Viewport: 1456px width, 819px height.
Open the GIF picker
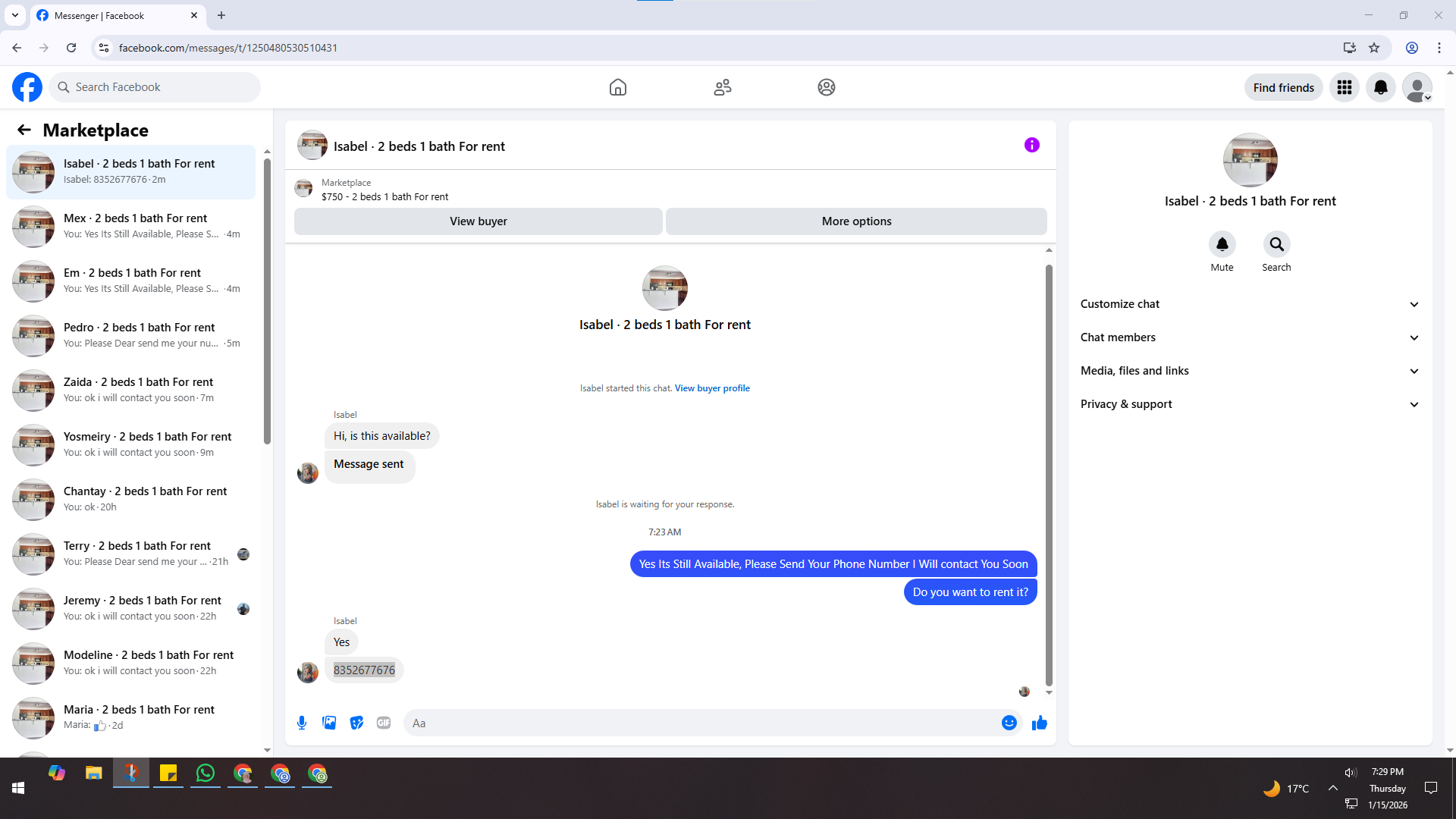pos(384,723)
